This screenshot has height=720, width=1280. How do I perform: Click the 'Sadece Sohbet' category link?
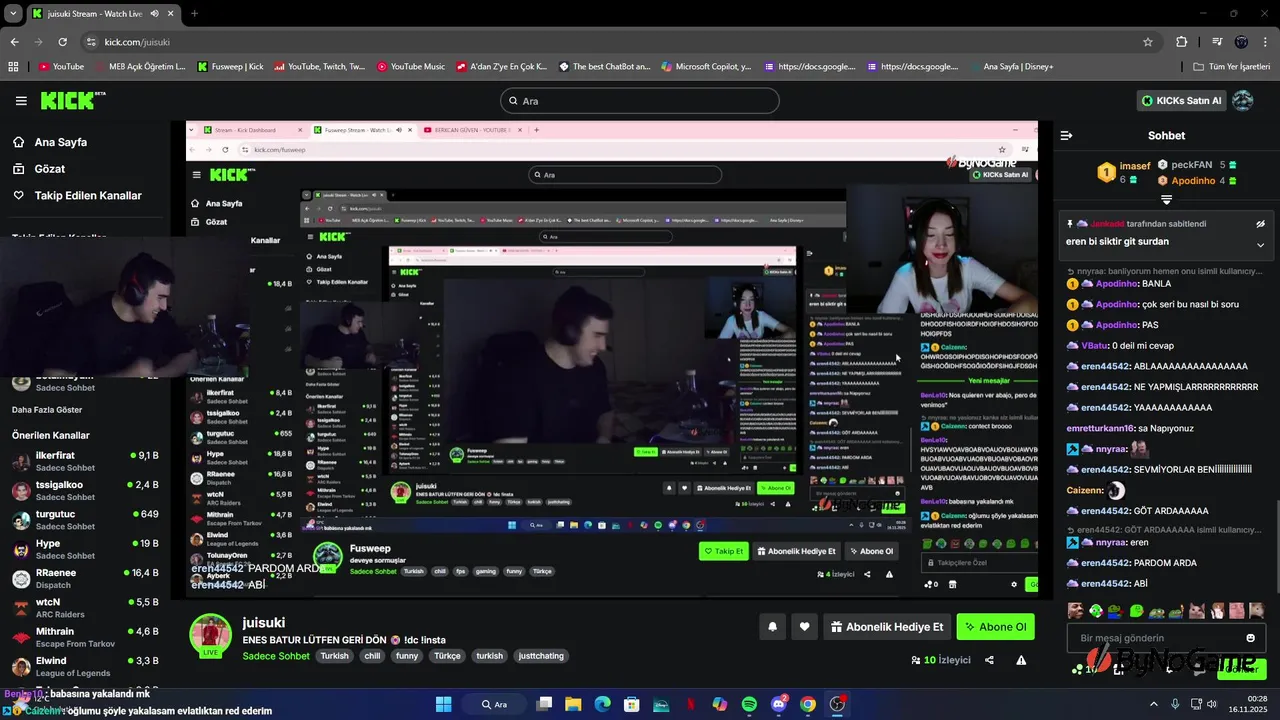276,656
